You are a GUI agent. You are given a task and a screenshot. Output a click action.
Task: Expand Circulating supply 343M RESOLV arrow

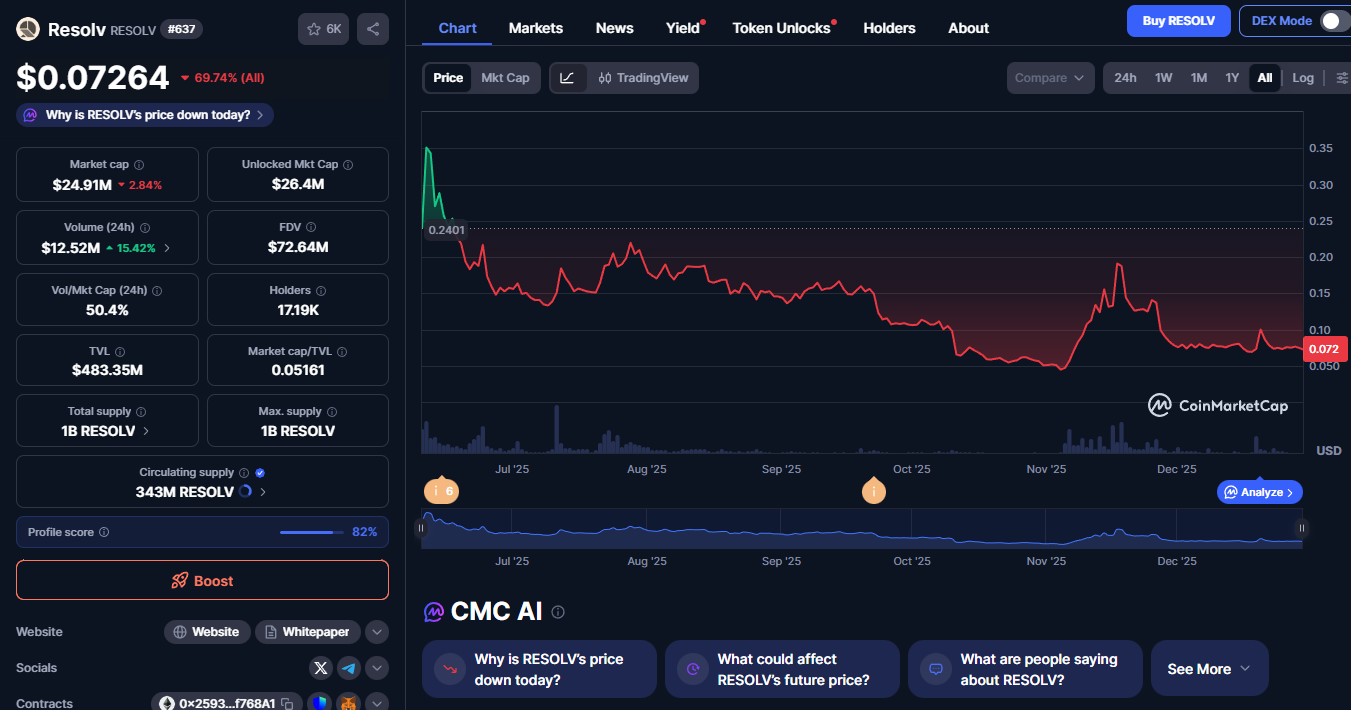[264, 492]
